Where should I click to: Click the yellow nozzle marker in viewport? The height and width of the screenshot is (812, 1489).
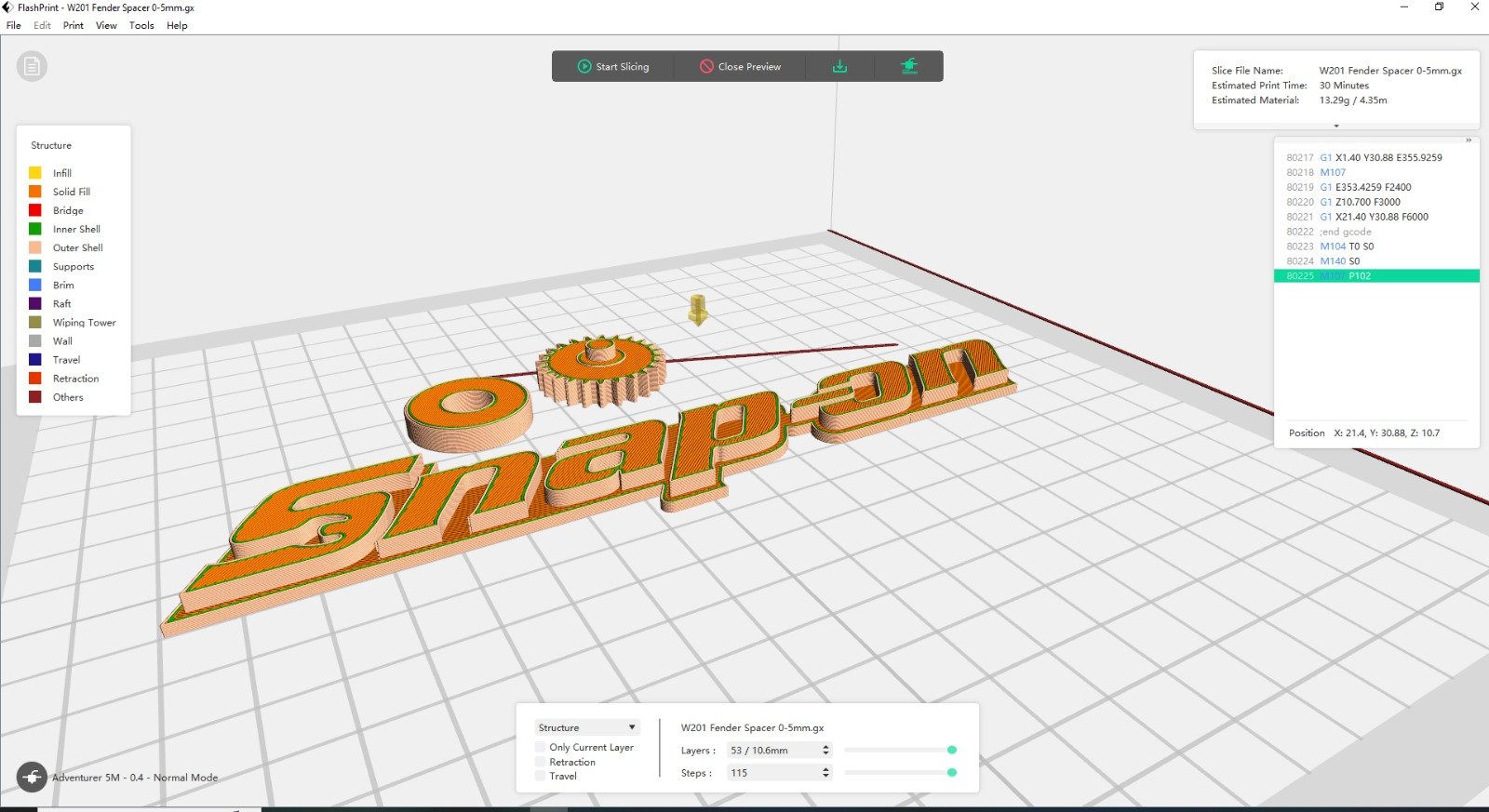click(x=697, y=310)
